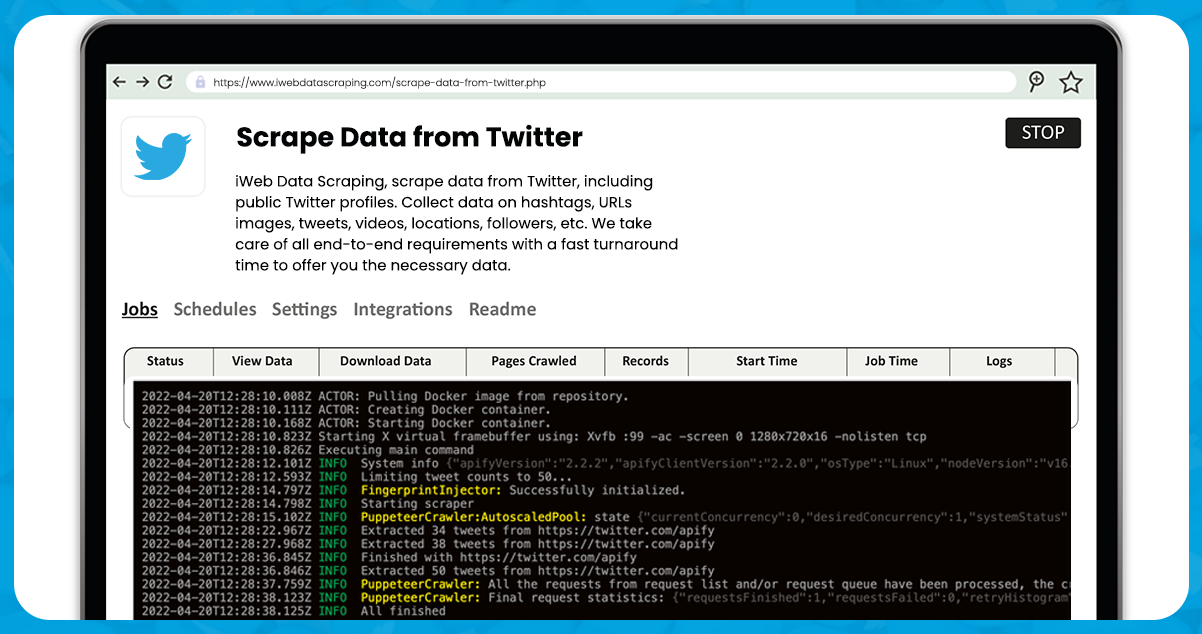This screenshot has width=1202, height=634.
Task: Click the Status column header
Action: point(165,361)
